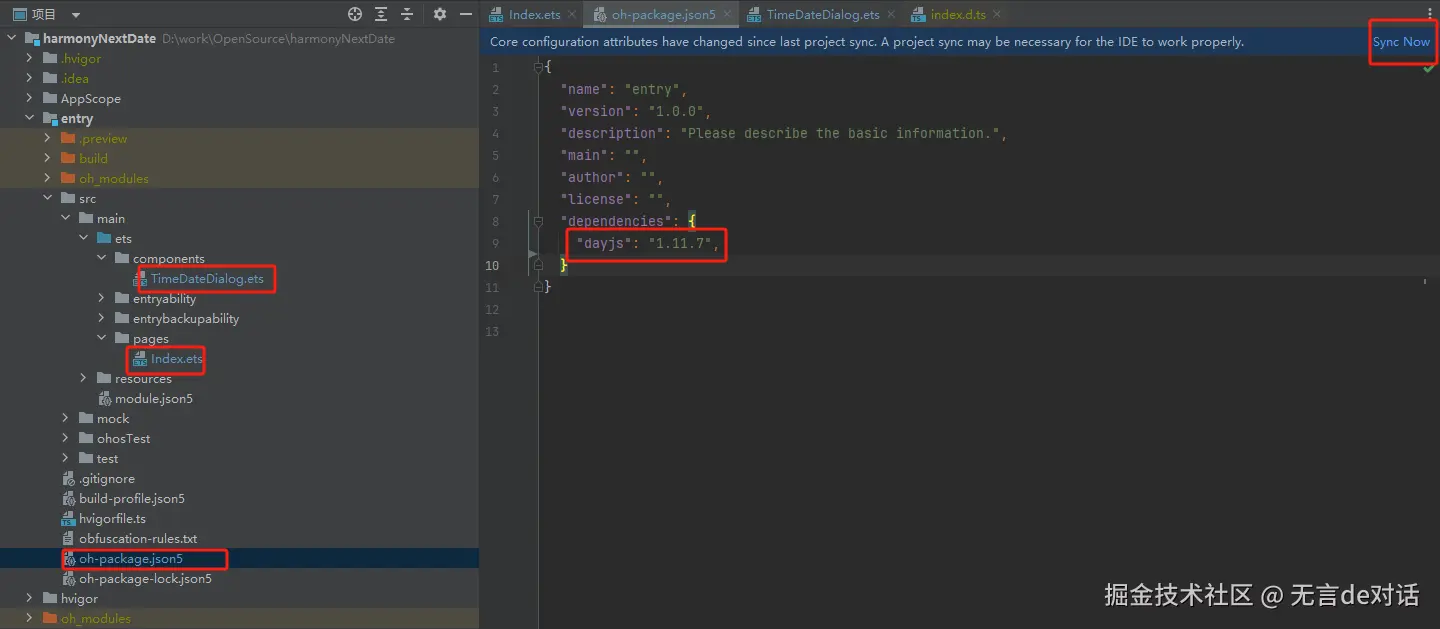Click line number 10 in the gutter

click(x=492, y=265)
